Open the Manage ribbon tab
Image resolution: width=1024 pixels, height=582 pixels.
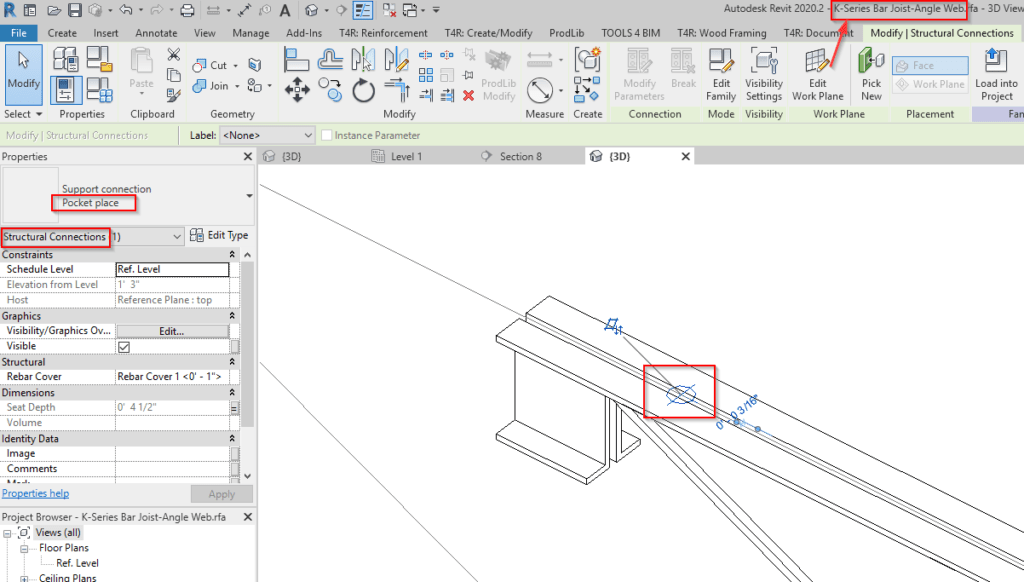click(x=251, y=33)
